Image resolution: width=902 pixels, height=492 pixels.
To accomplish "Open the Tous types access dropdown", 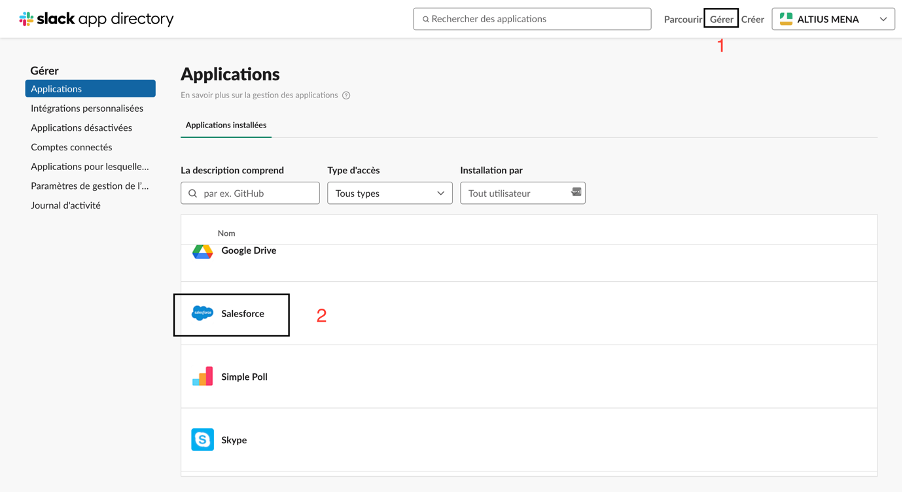I will coord(389,193).
